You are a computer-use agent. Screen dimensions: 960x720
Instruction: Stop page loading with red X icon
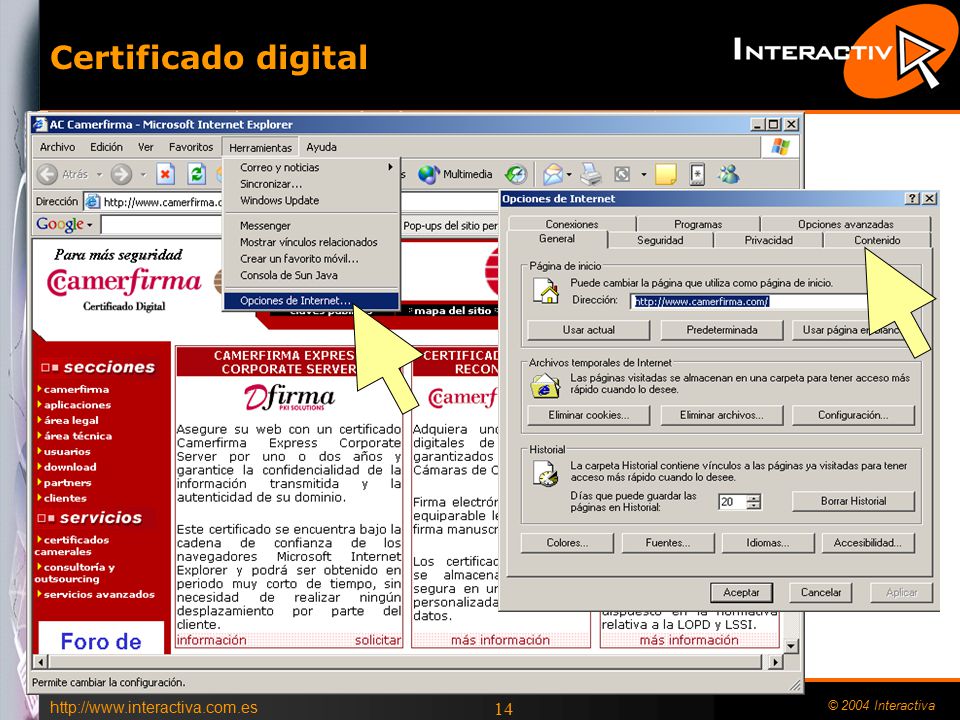165,174
